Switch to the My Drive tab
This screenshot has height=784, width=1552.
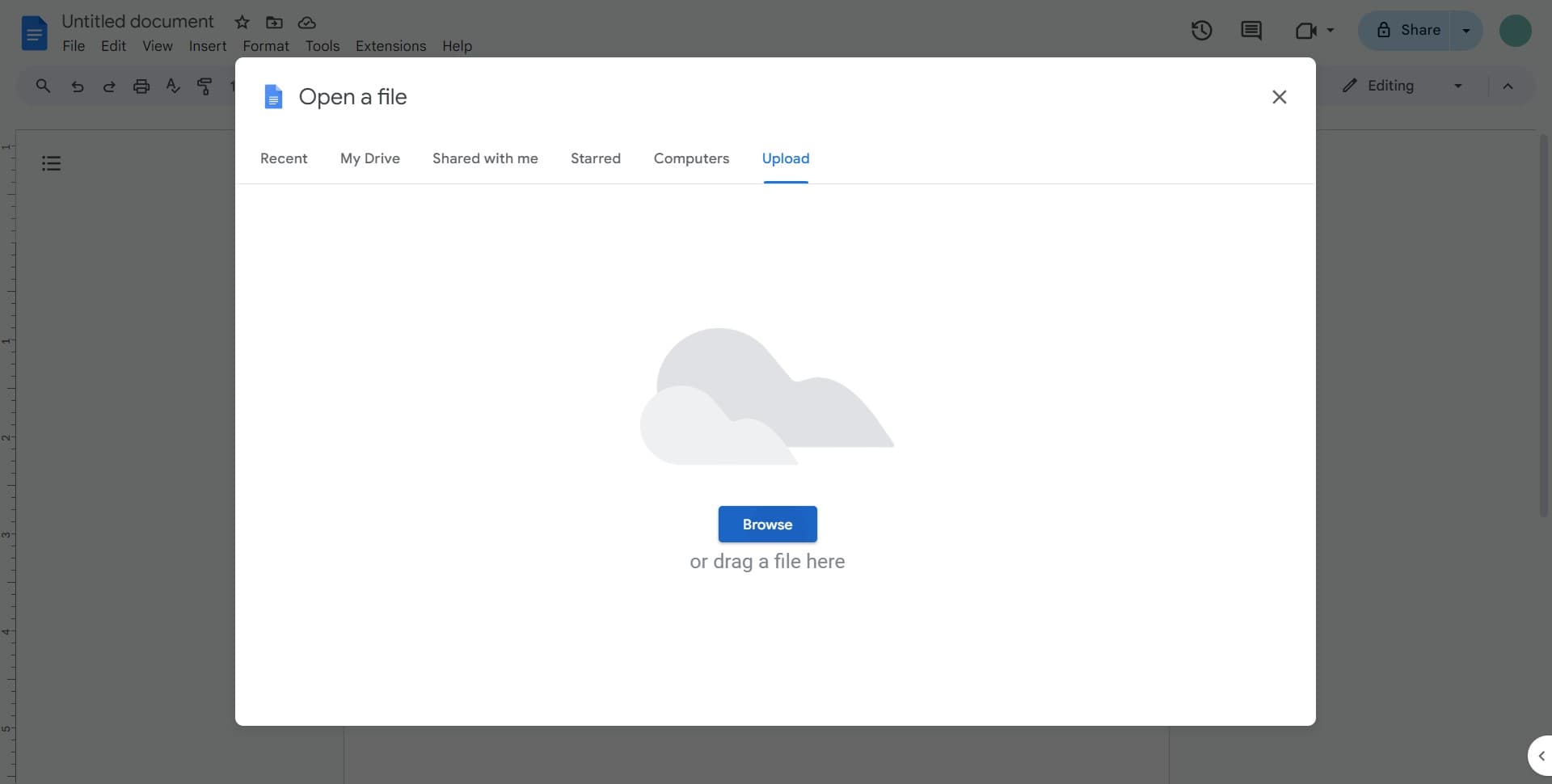(x=369, y=158)
